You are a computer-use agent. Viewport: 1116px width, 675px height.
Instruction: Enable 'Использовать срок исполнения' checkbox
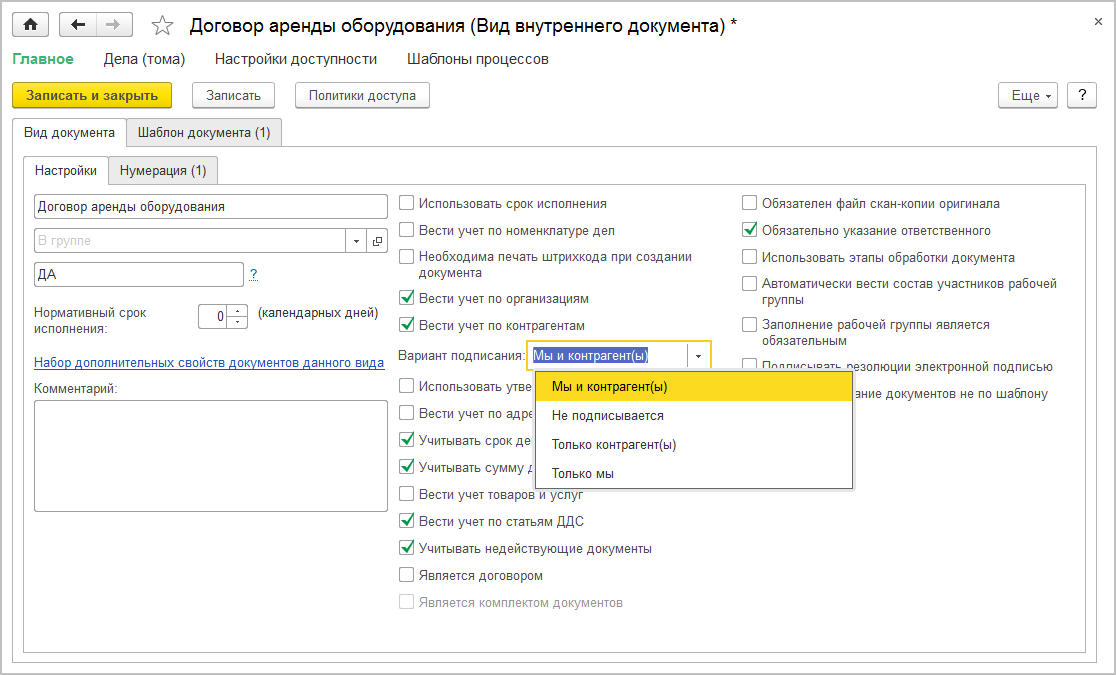pyautogui.click(x=406, y=203)
